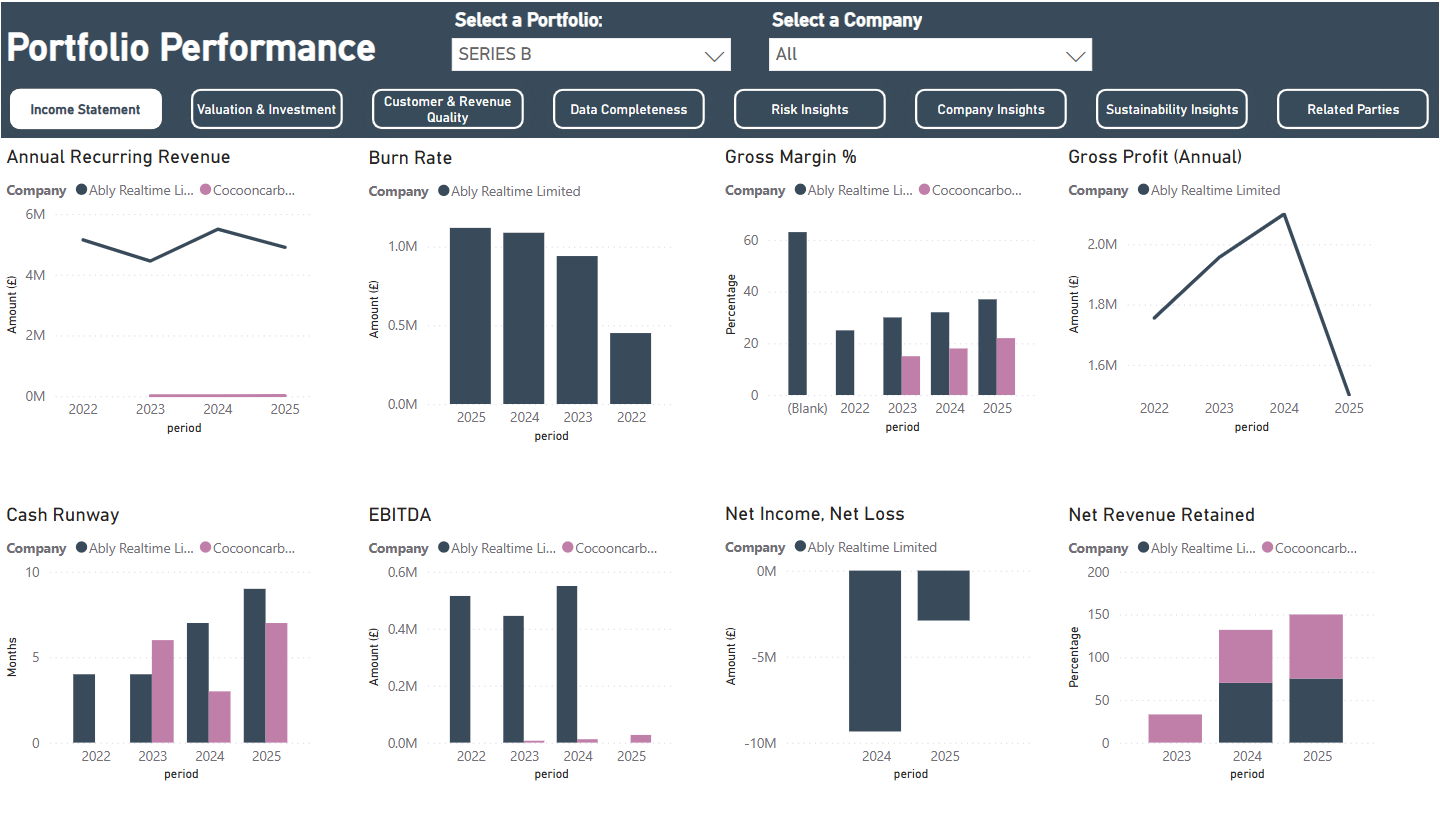Open the Data Completeness page
1440x820 pixels.
click(x=629, y=109)
